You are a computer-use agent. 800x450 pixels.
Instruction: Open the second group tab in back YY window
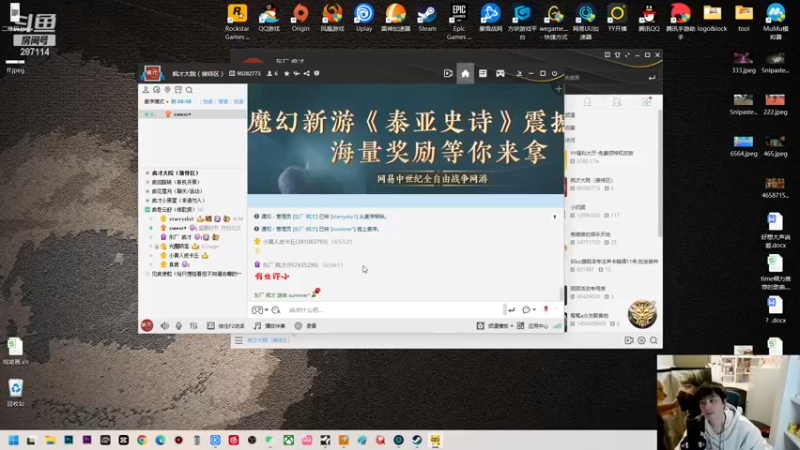pyautogui.click(x=617, y=102)
